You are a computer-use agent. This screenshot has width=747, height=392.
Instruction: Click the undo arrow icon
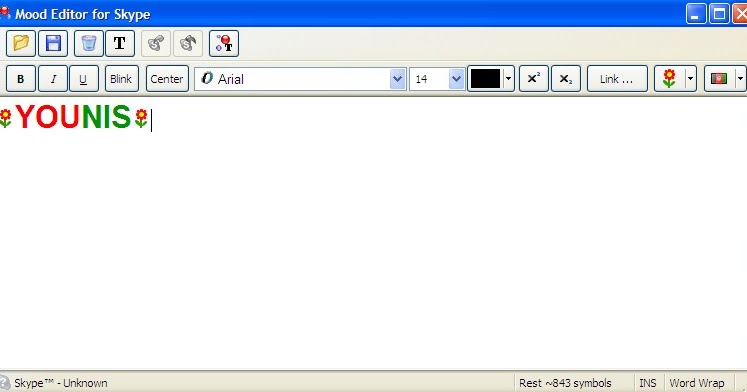pyautogui.click(x=156, y=43)
